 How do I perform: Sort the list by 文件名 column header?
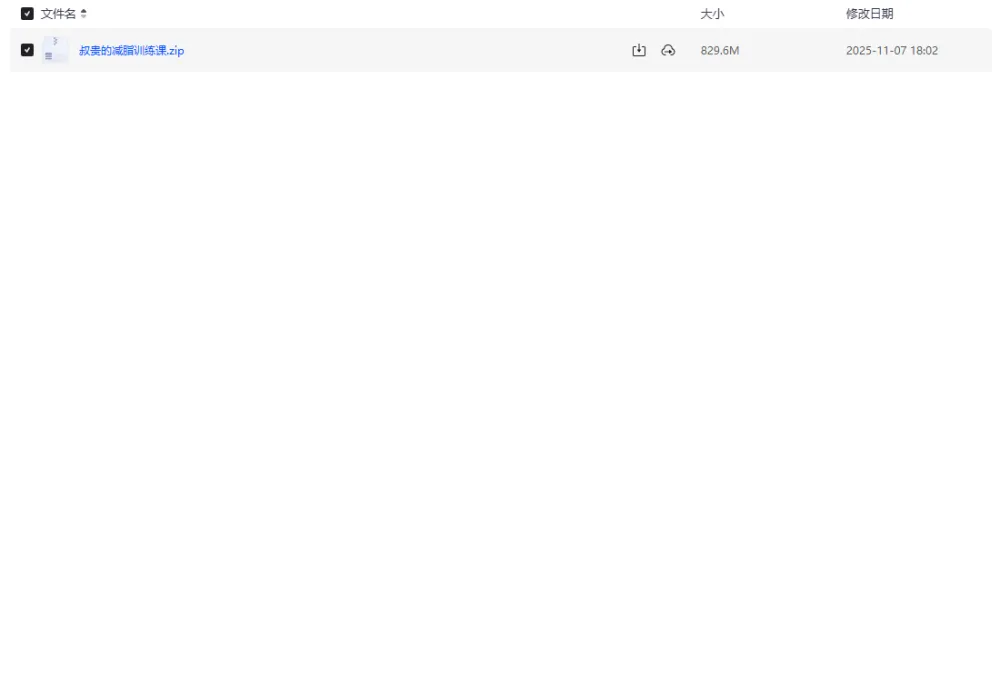tap(58, 14)
